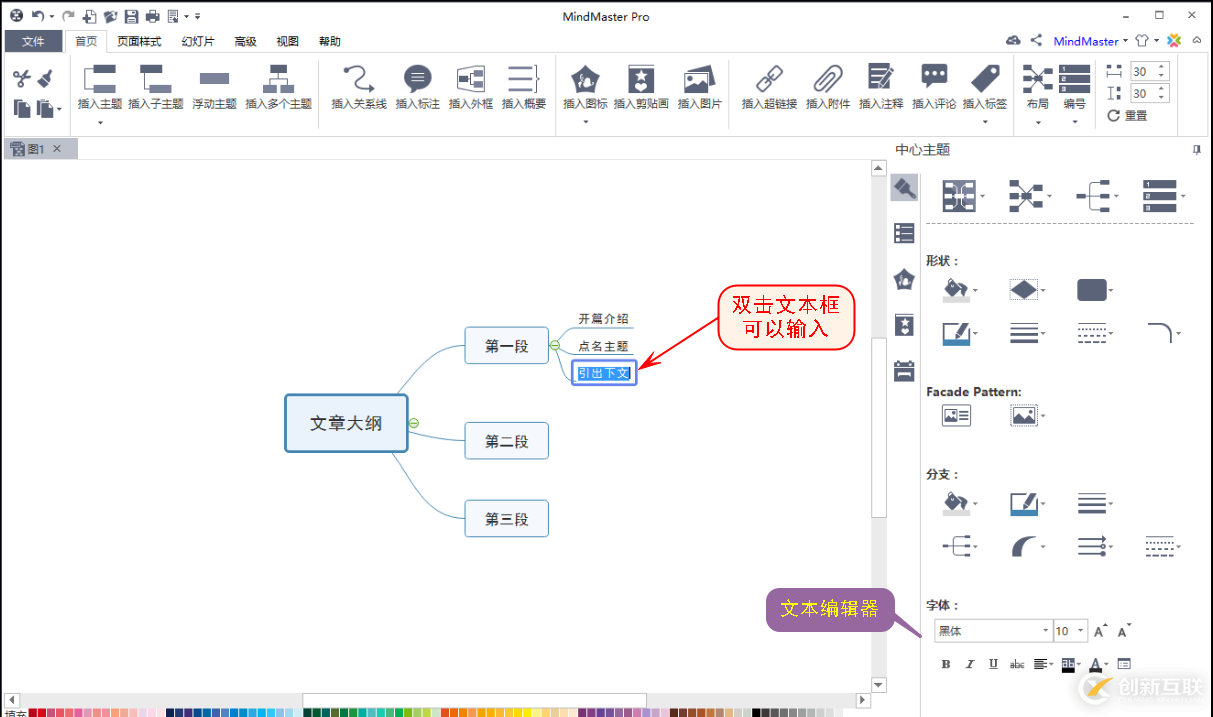Viewport: 1213px width, 717px height.
Task: Collapse the 文章大纲 central topic toggle
Action: click(414, 423)
